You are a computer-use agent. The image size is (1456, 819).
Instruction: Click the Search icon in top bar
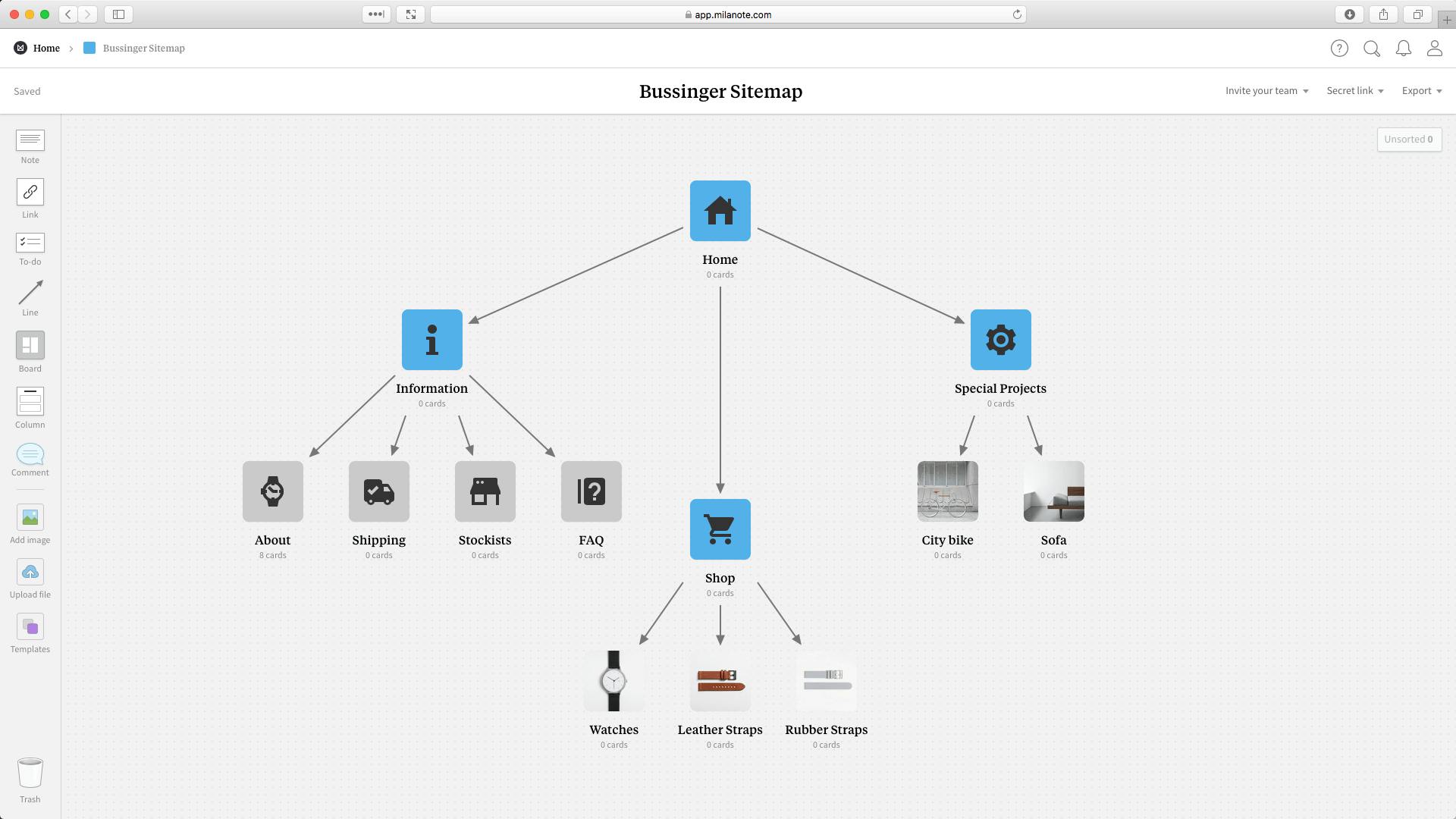coord(1371,48)
